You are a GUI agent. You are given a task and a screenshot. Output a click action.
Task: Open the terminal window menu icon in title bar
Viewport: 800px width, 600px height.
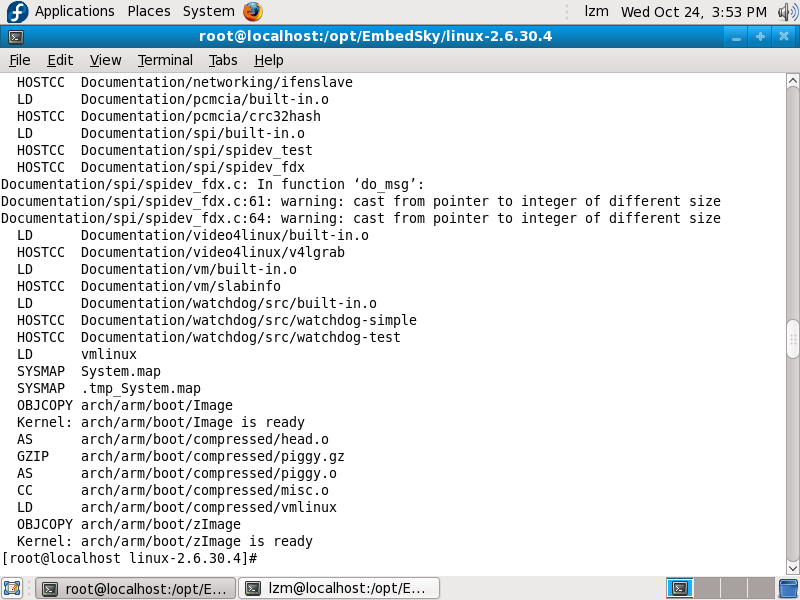[x=15, y=37]
